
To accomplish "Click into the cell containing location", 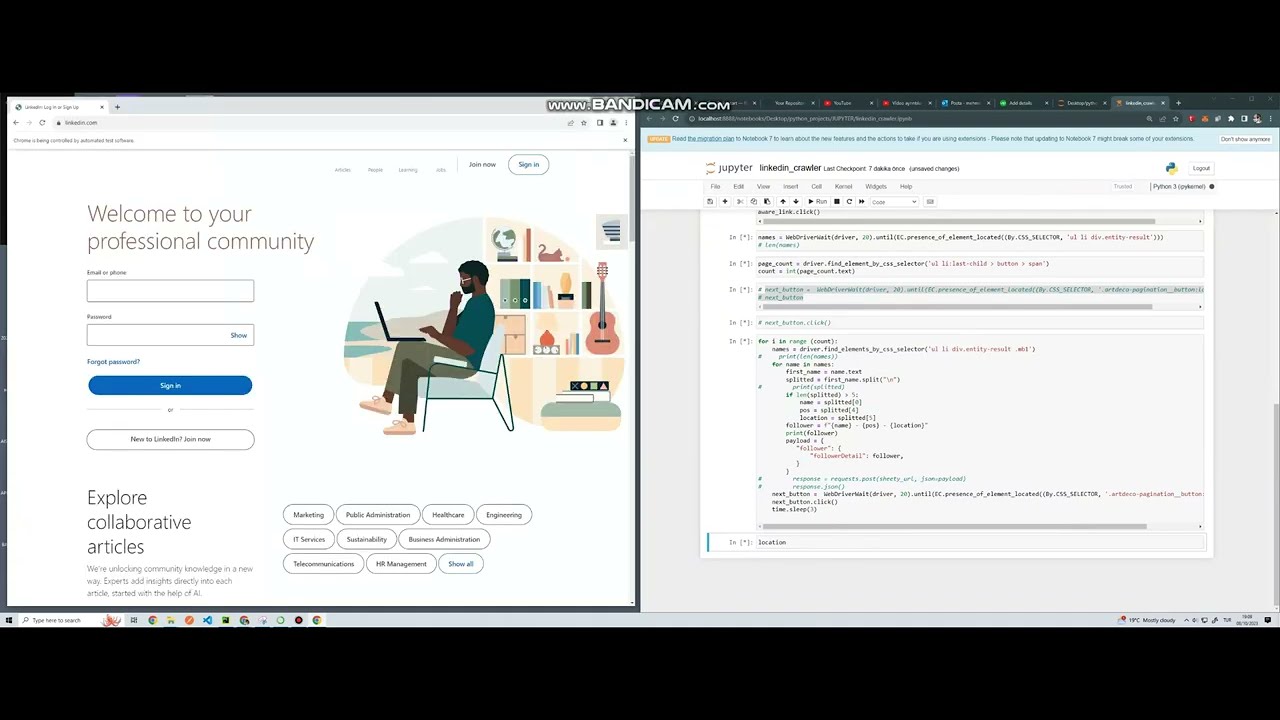I will click(980, 542).
